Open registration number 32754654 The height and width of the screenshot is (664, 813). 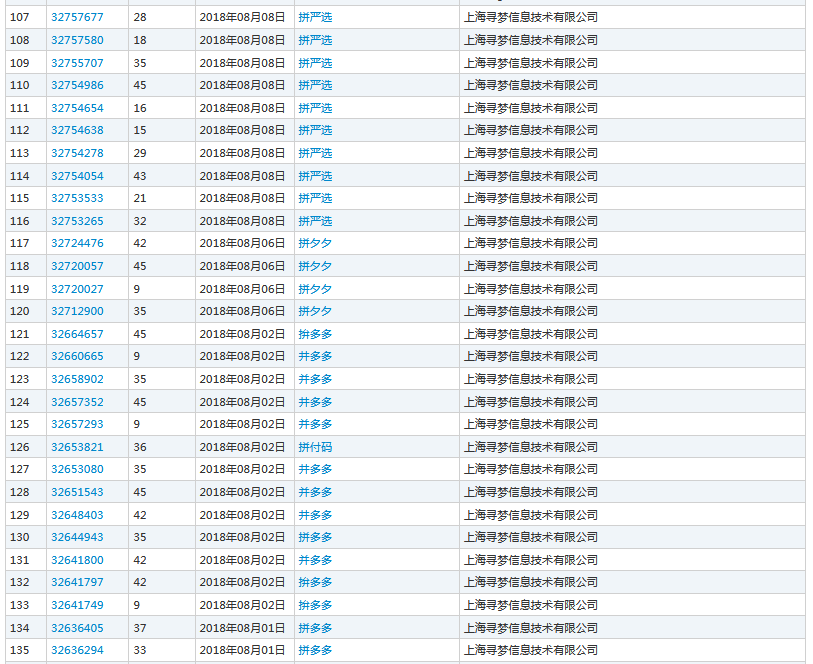(77, 108)
